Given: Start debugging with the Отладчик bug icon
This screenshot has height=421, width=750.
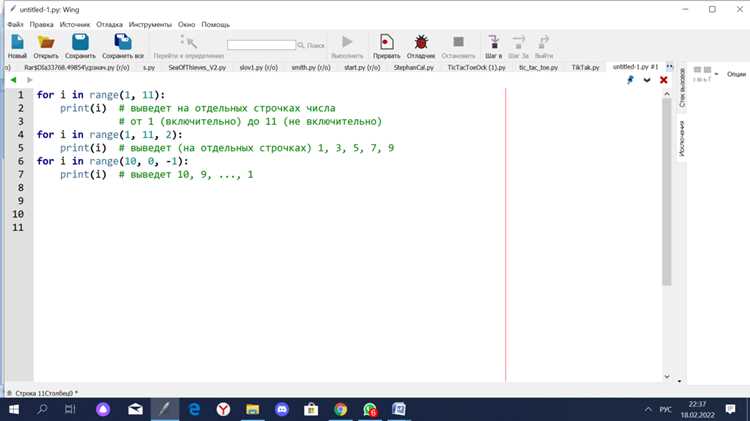Looking at the screenshot, I should point(421,43).
